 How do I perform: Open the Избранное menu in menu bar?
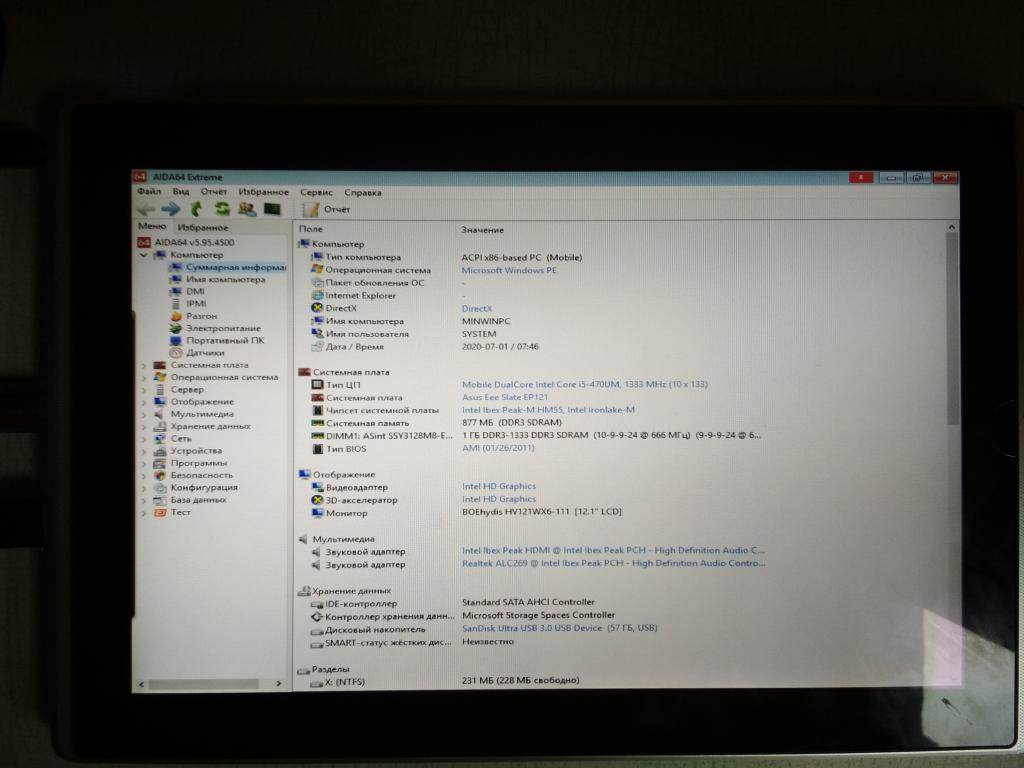click(263, 192)
